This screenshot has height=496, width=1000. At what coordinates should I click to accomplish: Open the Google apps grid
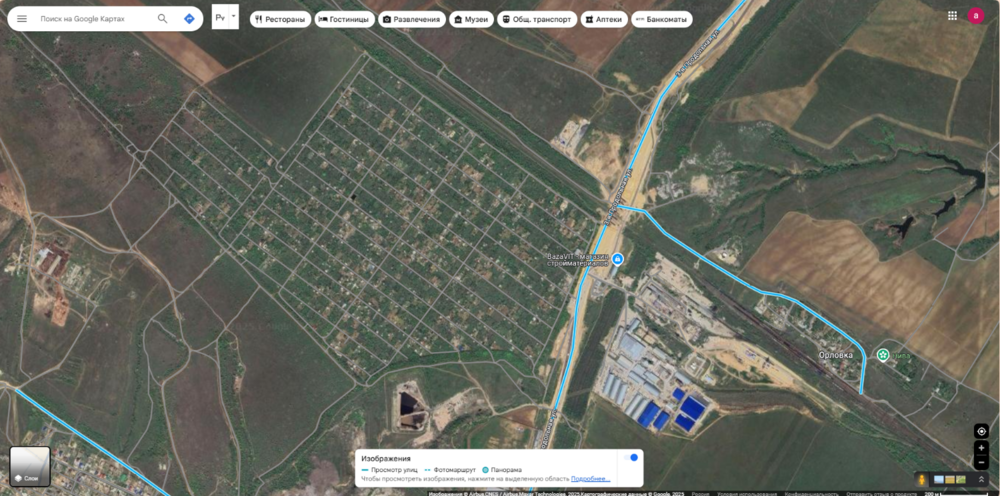[x=952, y=15]
